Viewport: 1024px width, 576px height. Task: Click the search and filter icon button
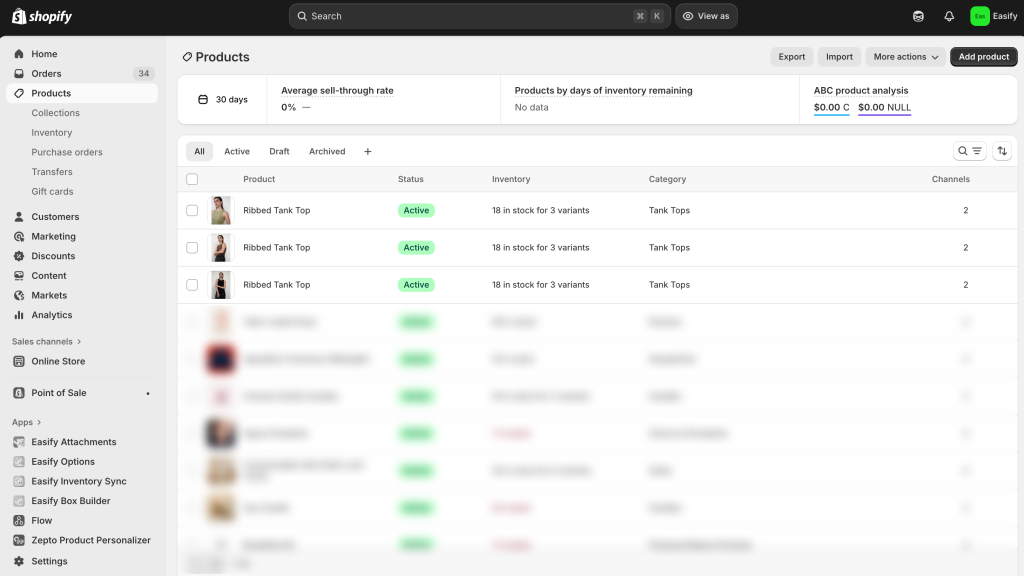coord(970,151)
